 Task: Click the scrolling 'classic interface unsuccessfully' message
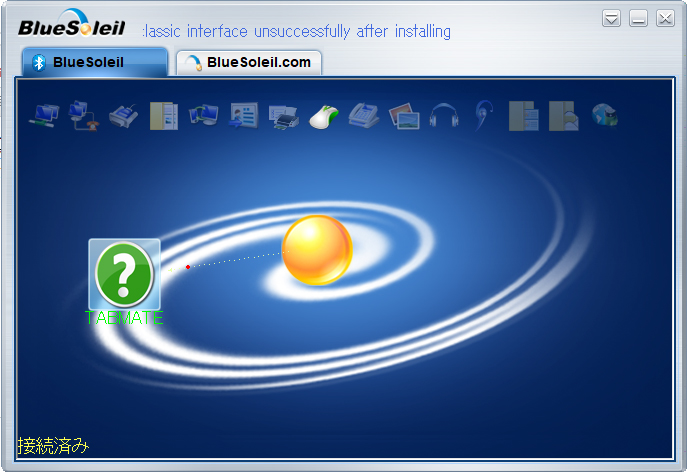click(x=297, y=32)
